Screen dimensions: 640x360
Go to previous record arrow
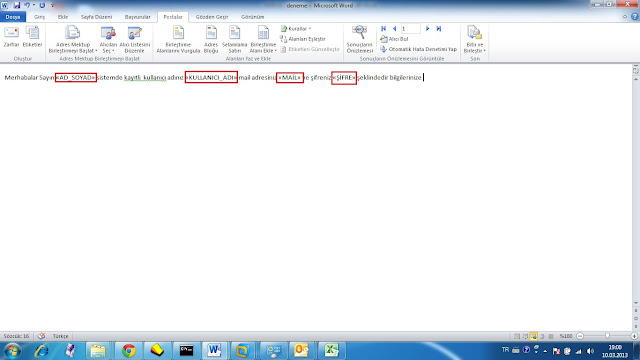[x=394, y=29]
